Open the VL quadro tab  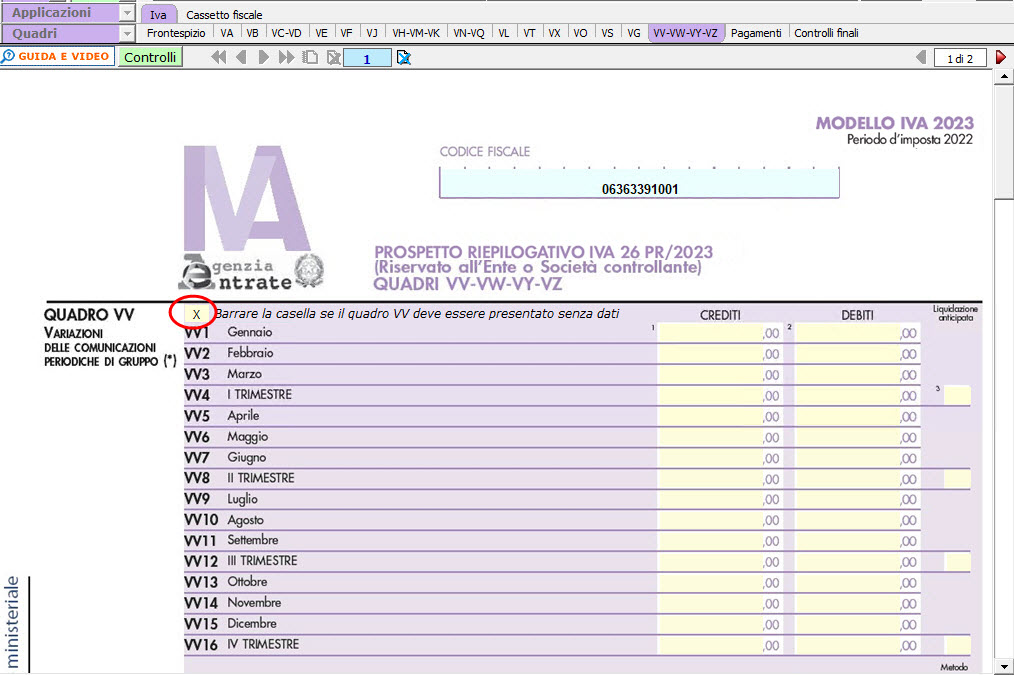(x=504, y=33)
